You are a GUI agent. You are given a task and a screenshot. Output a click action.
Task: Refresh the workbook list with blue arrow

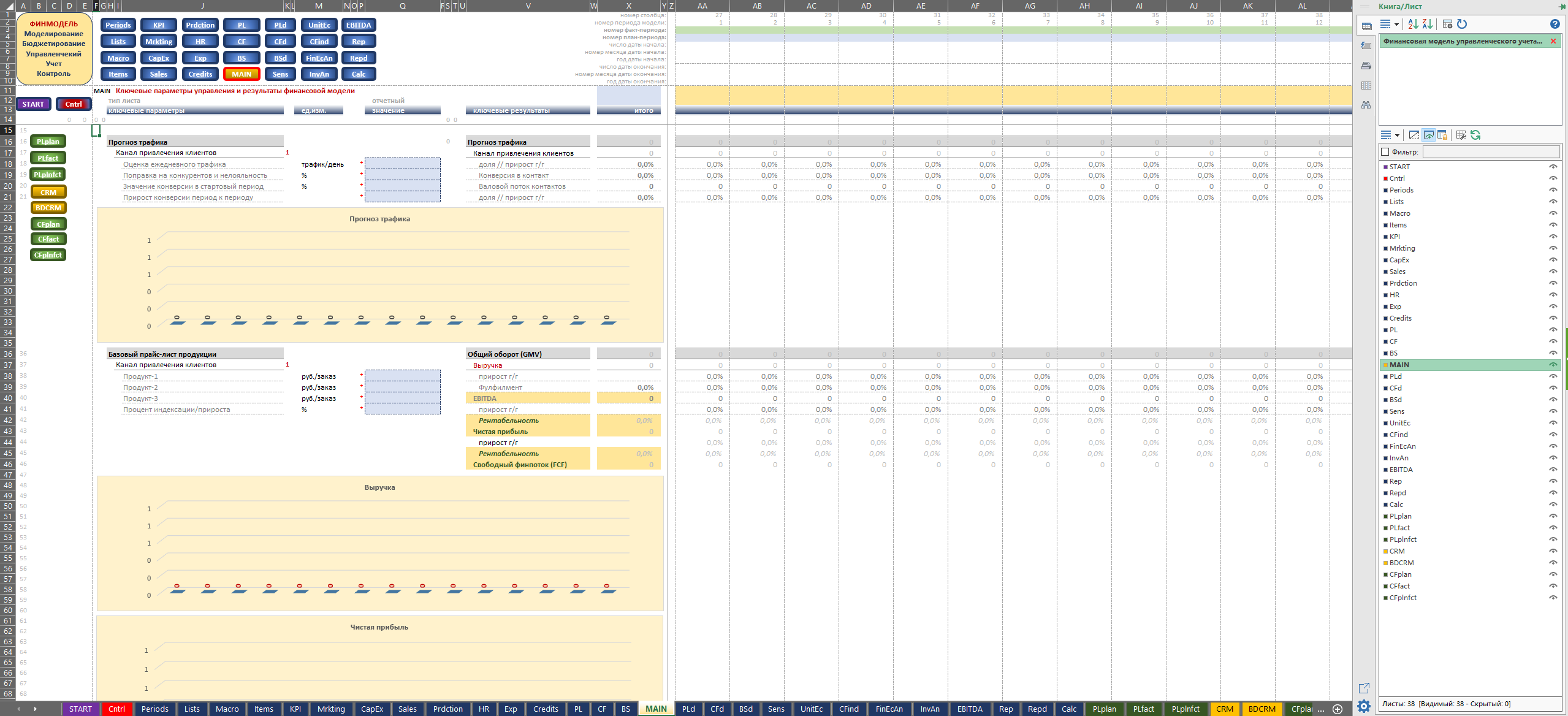(1462, 24)
